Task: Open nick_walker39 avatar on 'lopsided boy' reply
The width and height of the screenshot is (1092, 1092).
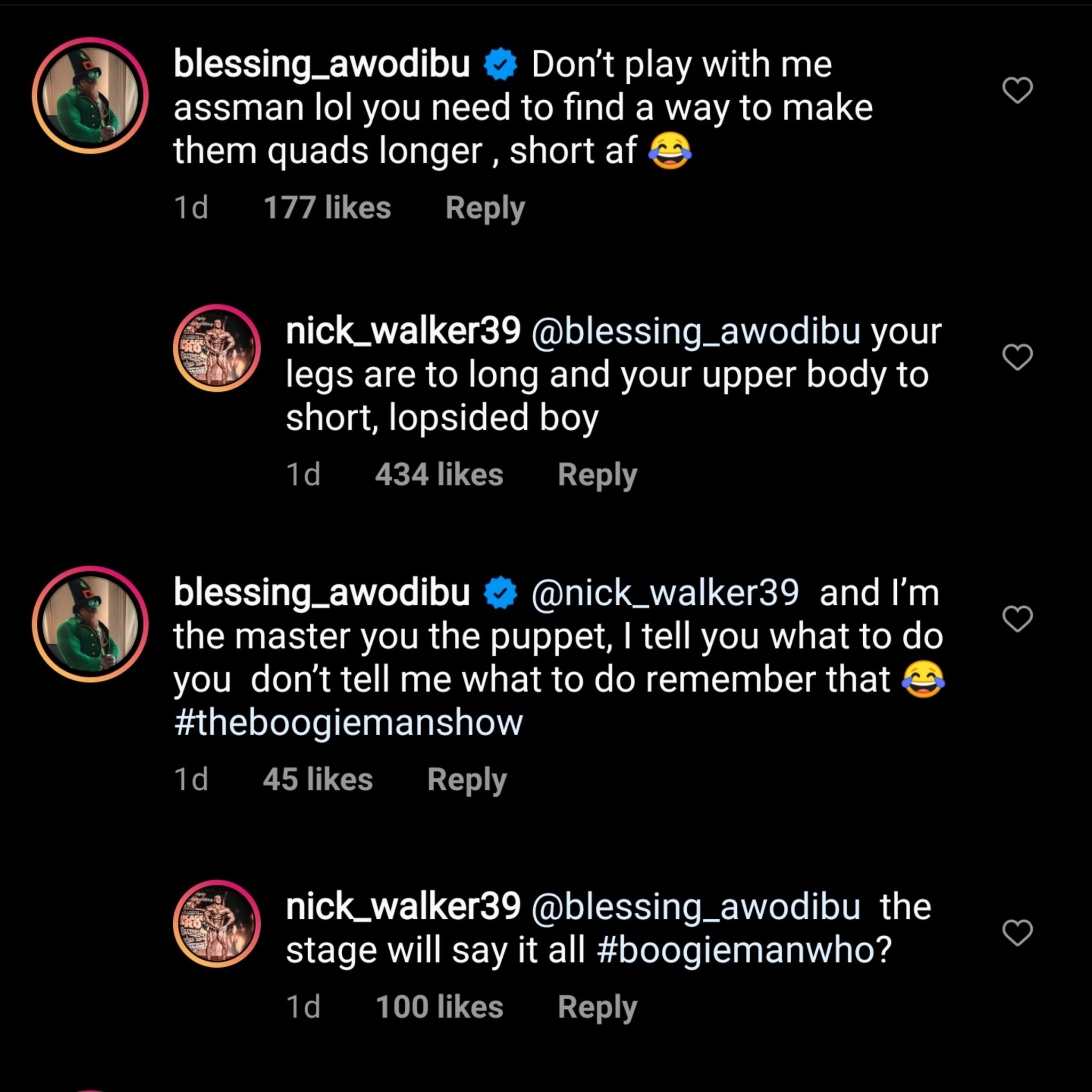Action: [216, 348]
